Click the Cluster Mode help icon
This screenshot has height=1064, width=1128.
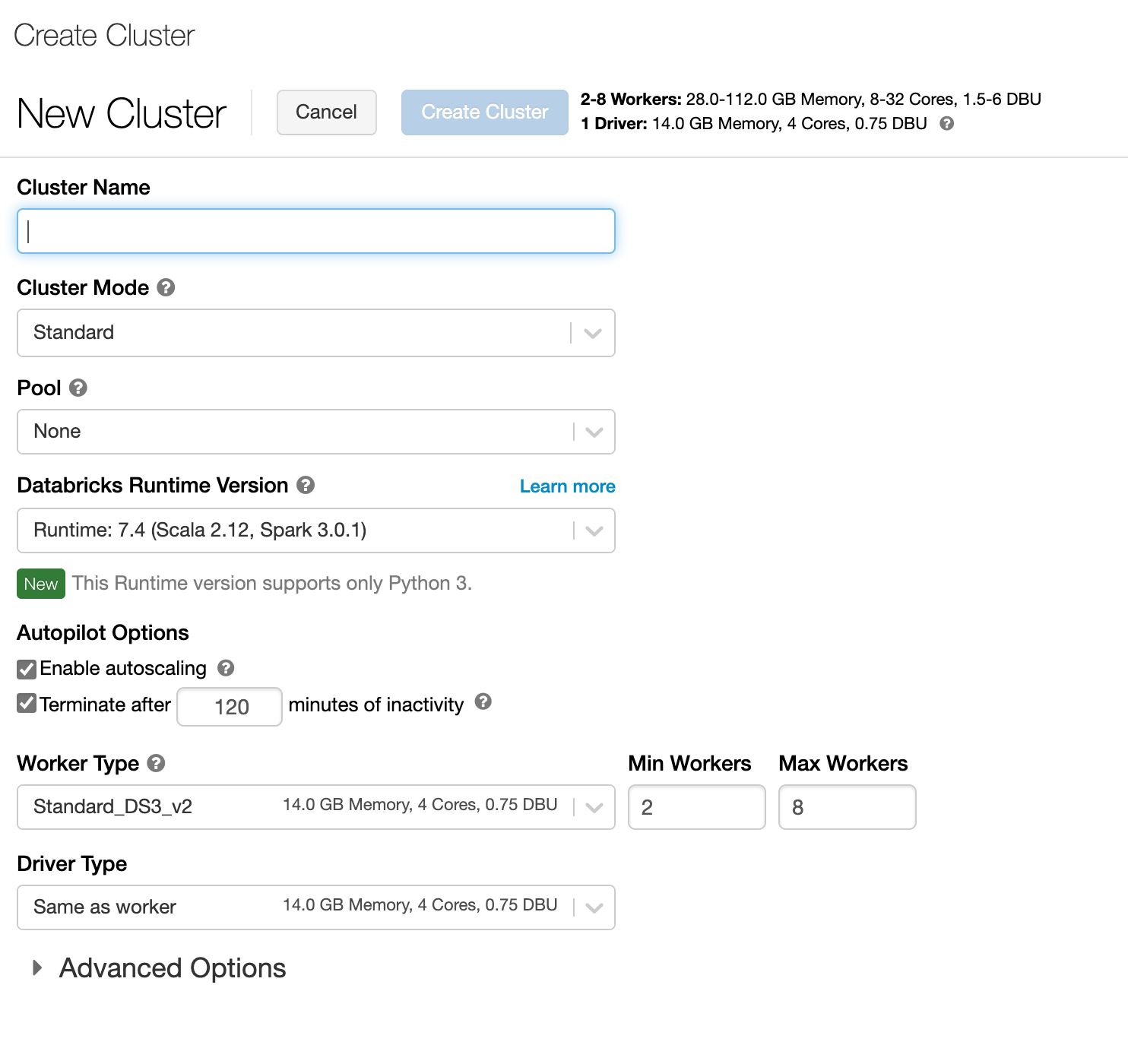click(x=166, y=287)
